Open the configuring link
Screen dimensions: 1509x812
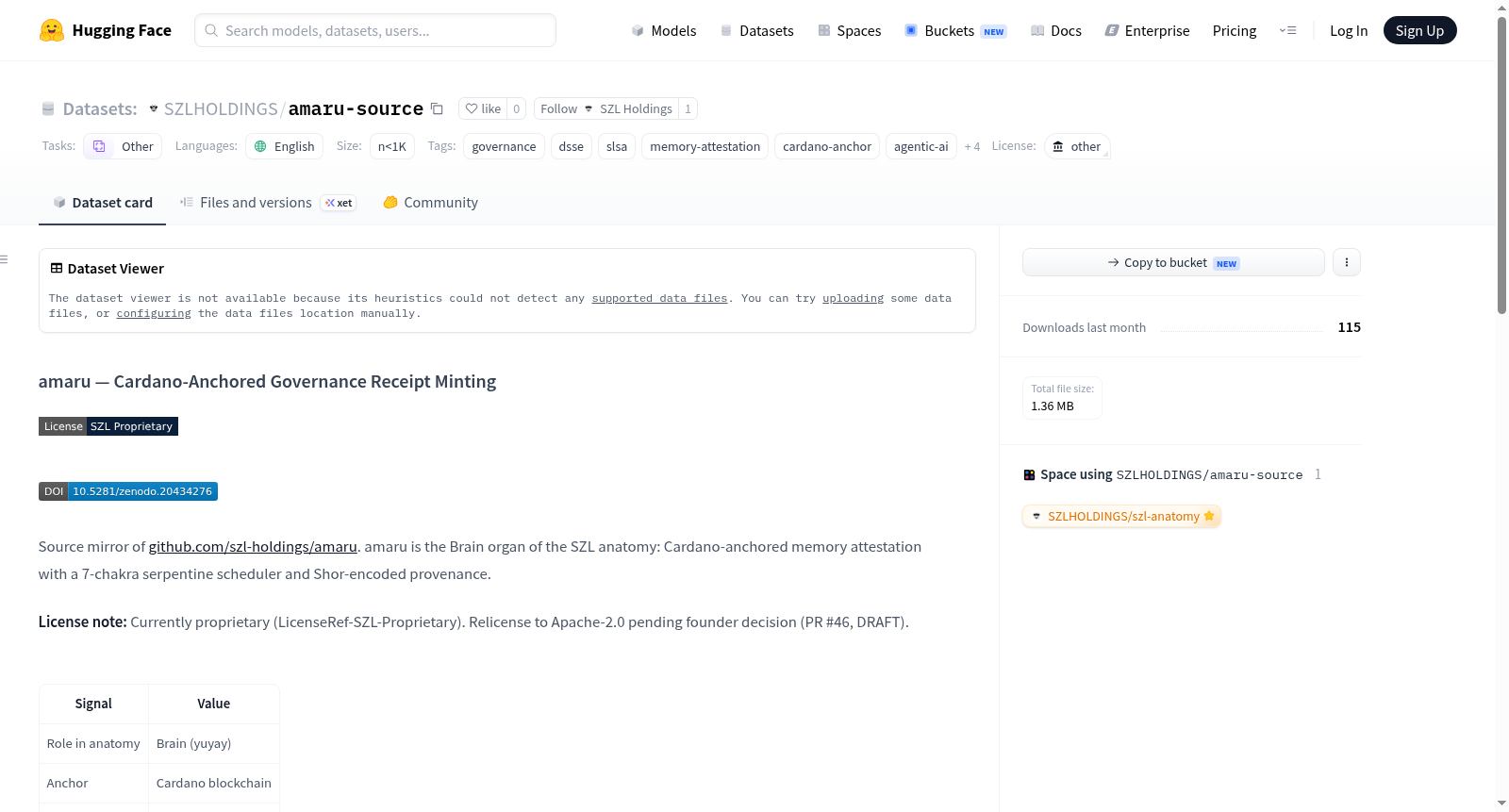click(154, 313)
